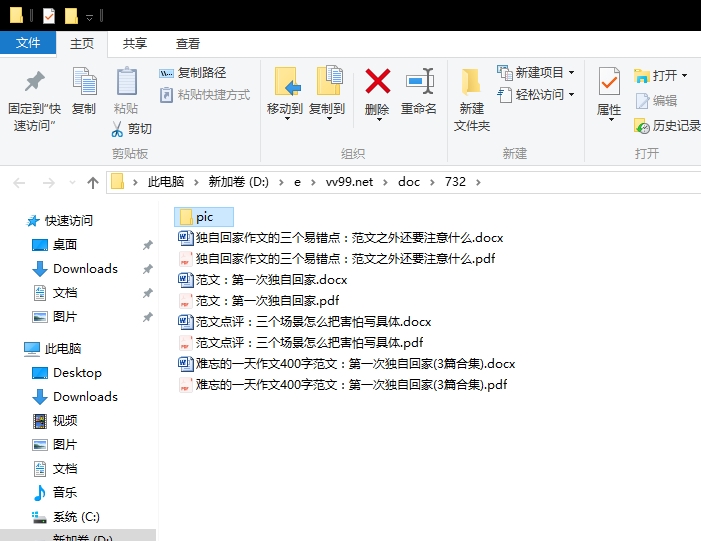Open pinned Downloads under Quick access
Viewport: 701px width, 541px height.
tap(75, 269)
